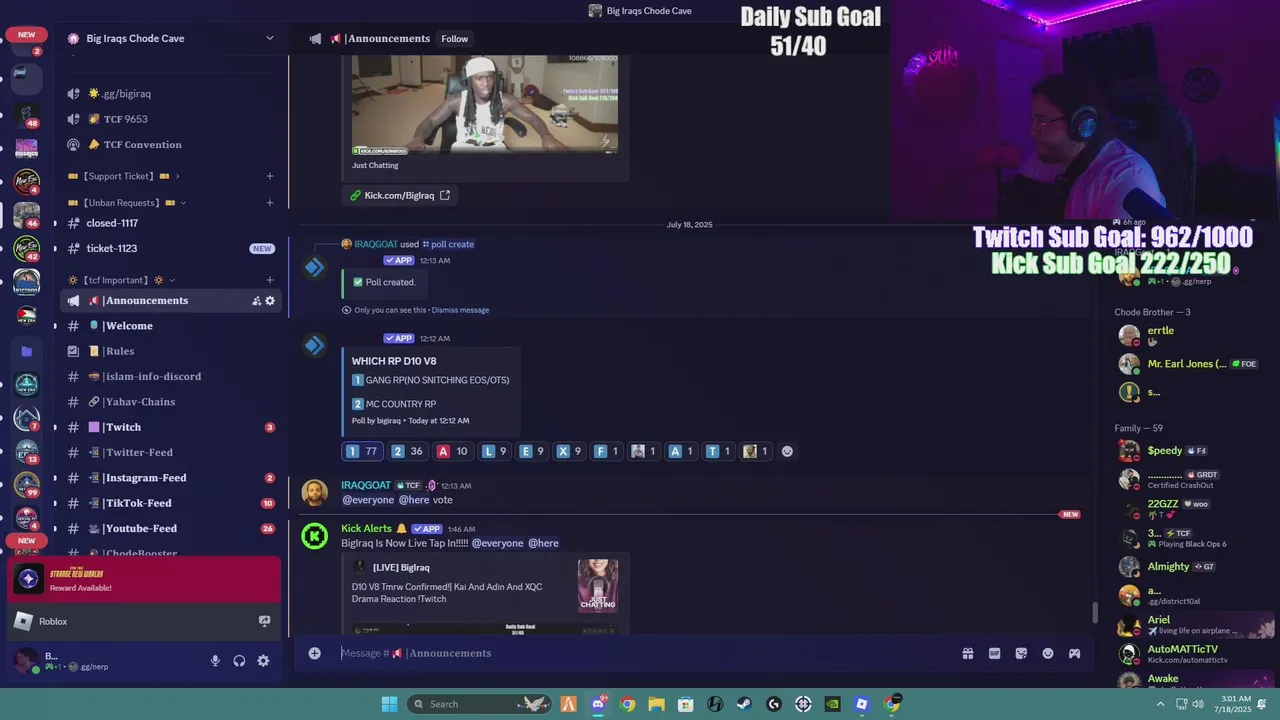1280x720 pixels.
Task: Open the Rules channel
Action: (x=172, y=351)
